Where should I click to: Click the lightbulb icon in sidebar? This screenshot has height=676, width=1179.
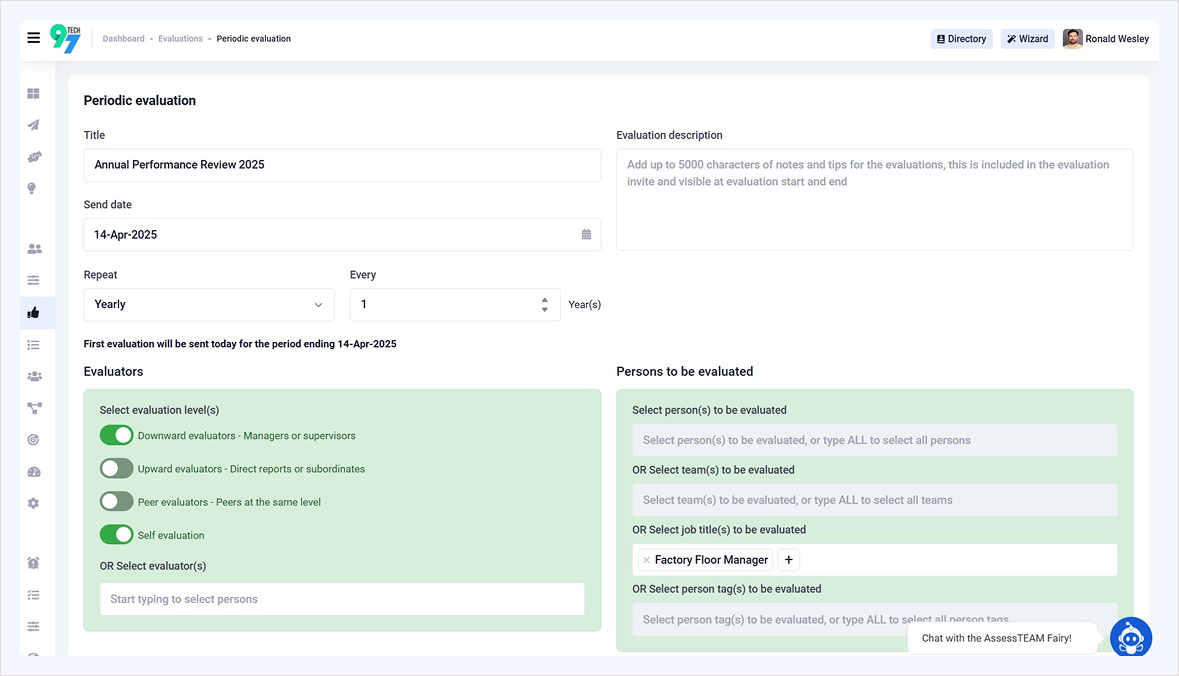coord(33,188)
